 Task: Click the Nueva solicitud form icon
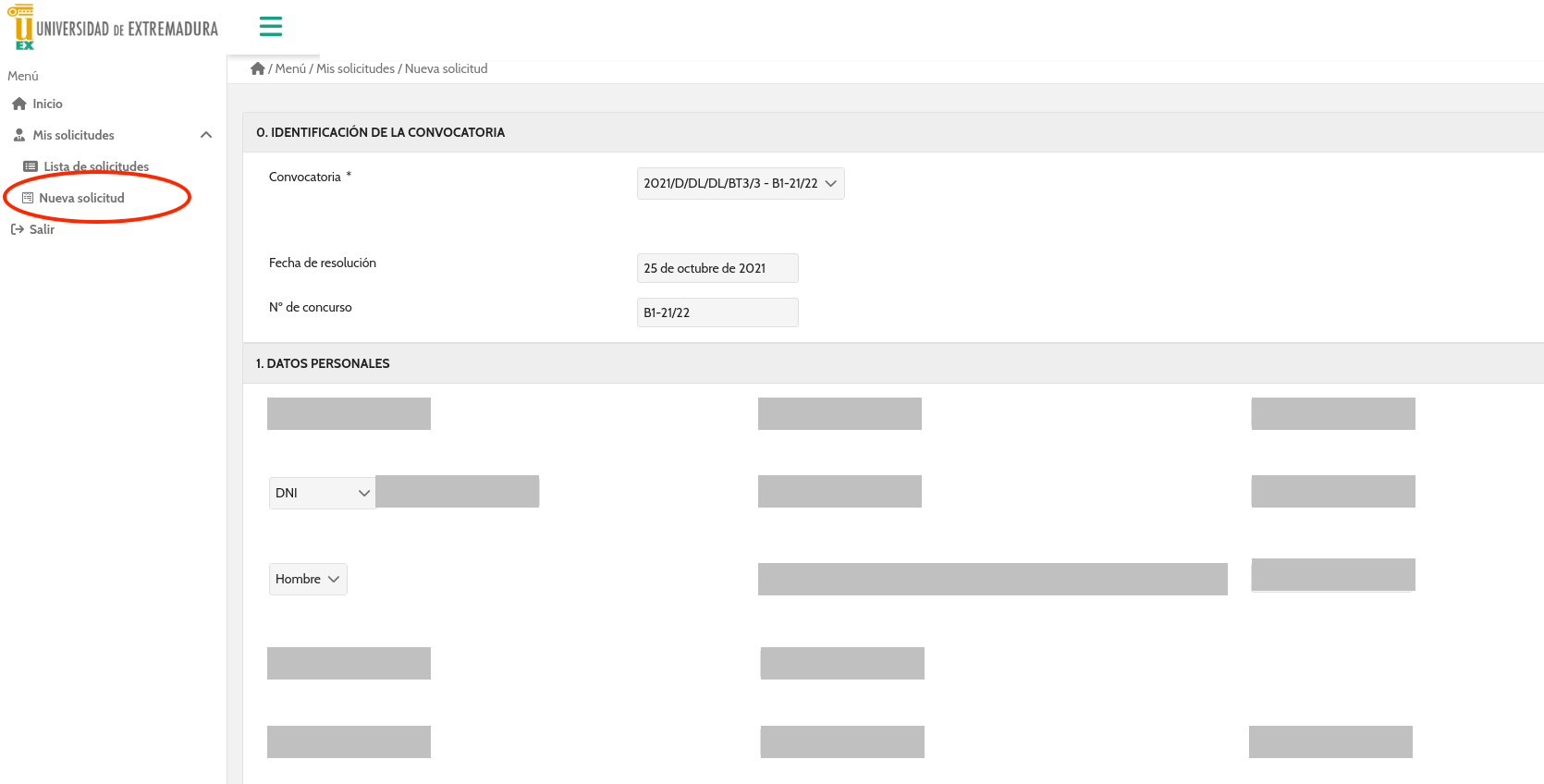click(x=28, y=199)
